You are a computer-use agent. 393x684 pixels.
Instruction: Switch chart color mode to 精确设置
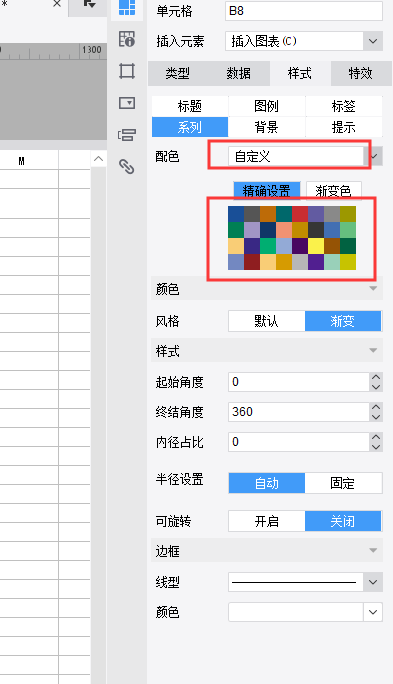pos(267,191)
